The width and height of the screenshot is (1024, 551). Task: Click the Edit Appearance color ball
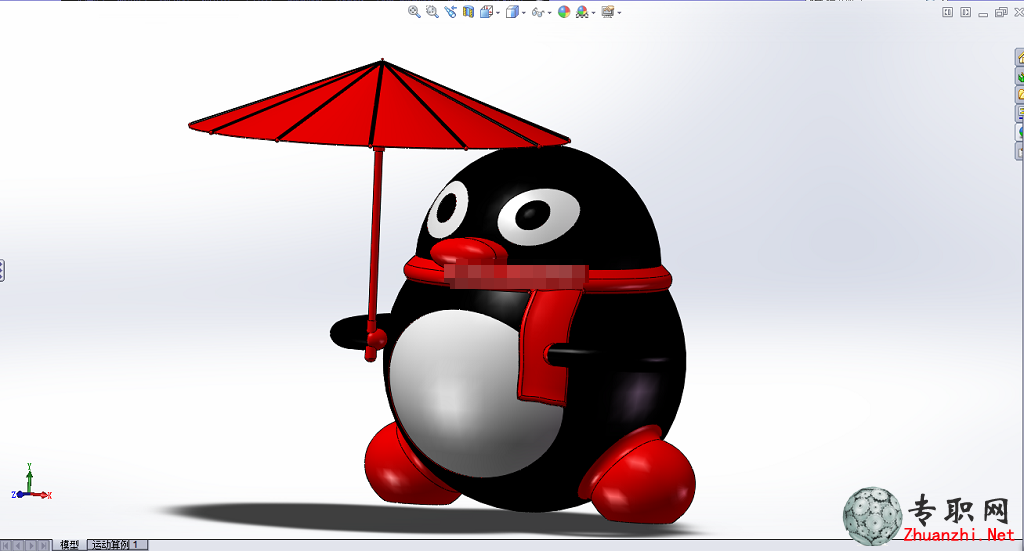point(564,12)
